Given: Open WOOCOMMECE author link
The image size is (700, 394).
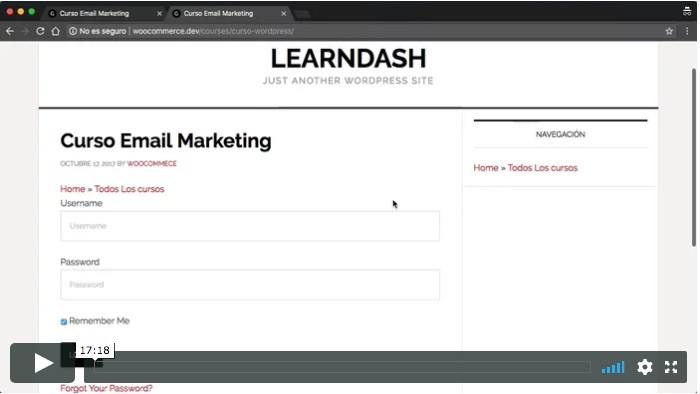Looking at the screenshot, I should tap(152, 164).
